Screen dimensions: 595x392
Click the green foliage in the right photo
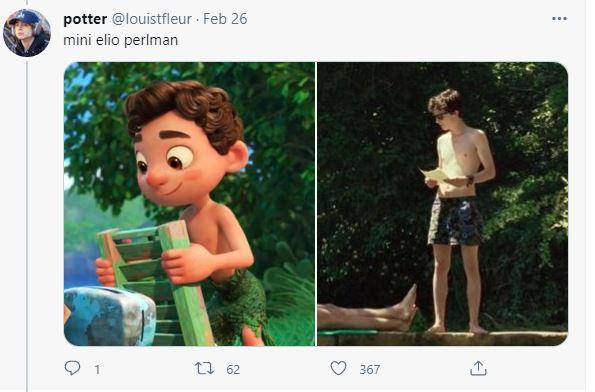coord(527,190)
